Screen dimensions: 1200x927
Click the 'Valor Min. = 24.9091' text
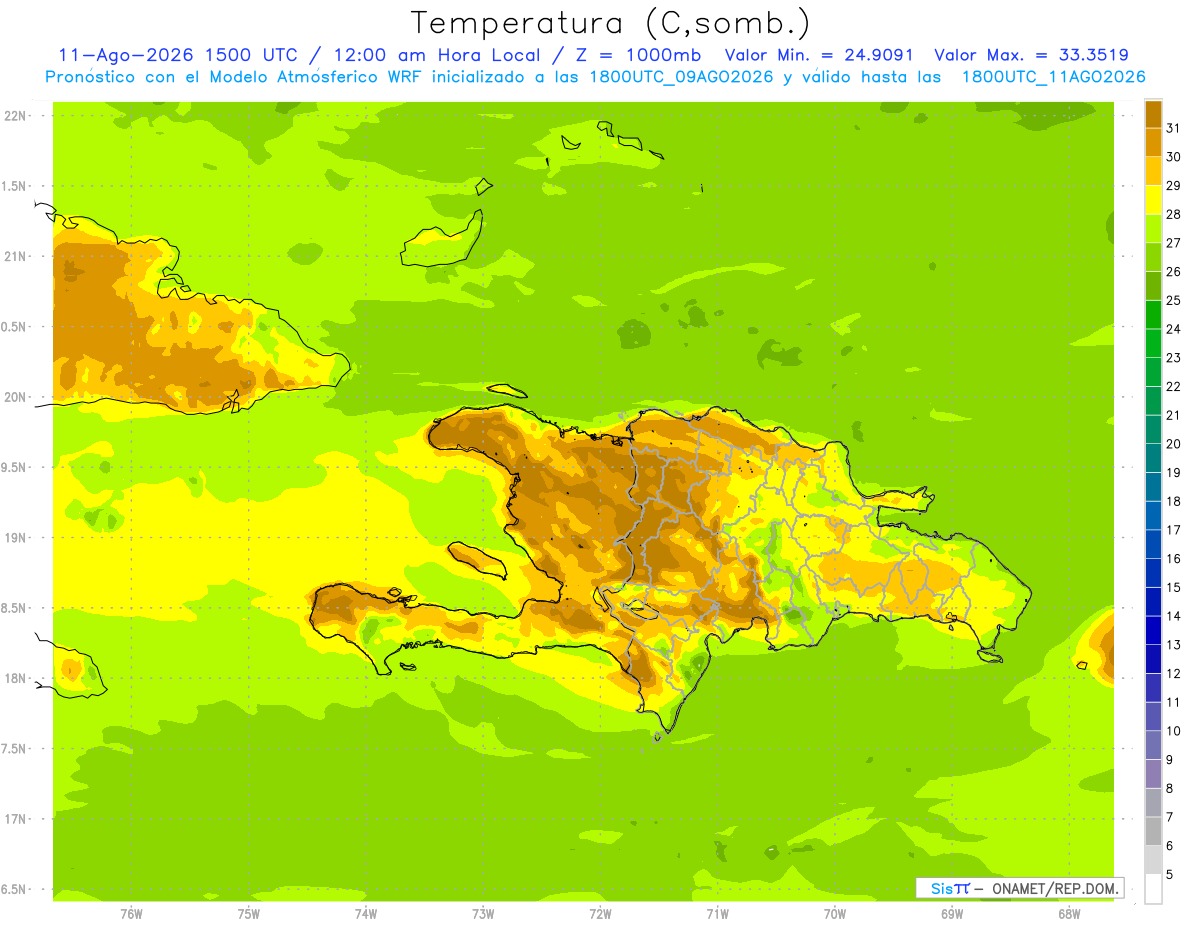click(819, 55)
